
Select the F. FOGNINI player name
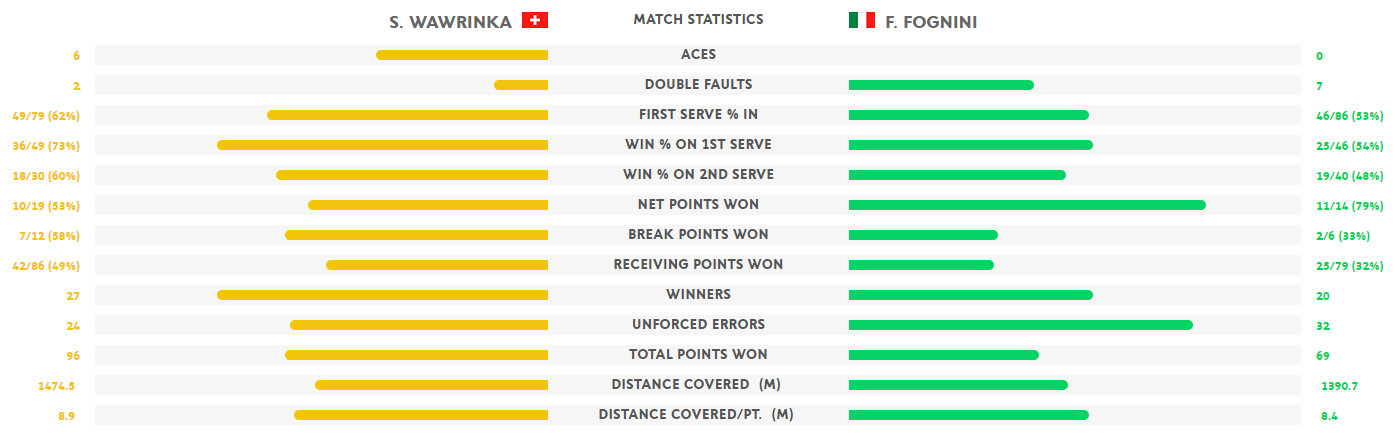tap(931, 22)
